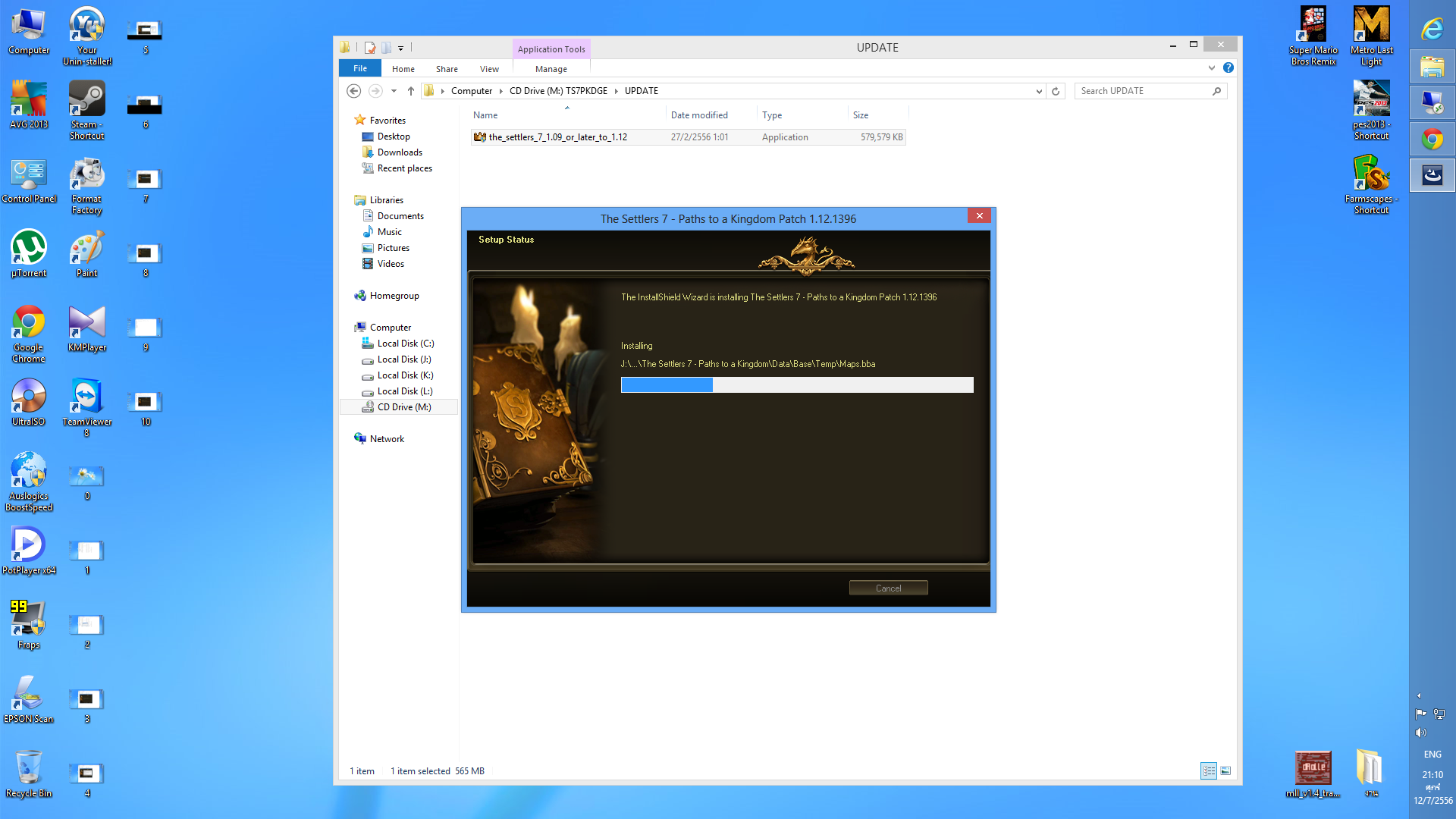Select Local Disk (J:) in navigation pane
The image size is (1456, 819).
coord(404,359)
